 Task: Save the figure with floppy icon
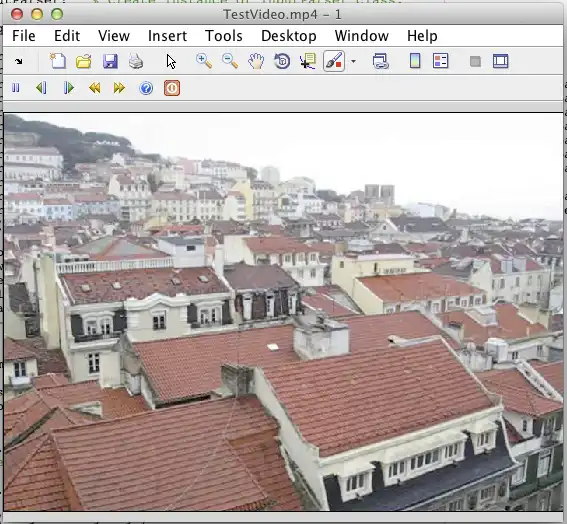click(110, 61)
